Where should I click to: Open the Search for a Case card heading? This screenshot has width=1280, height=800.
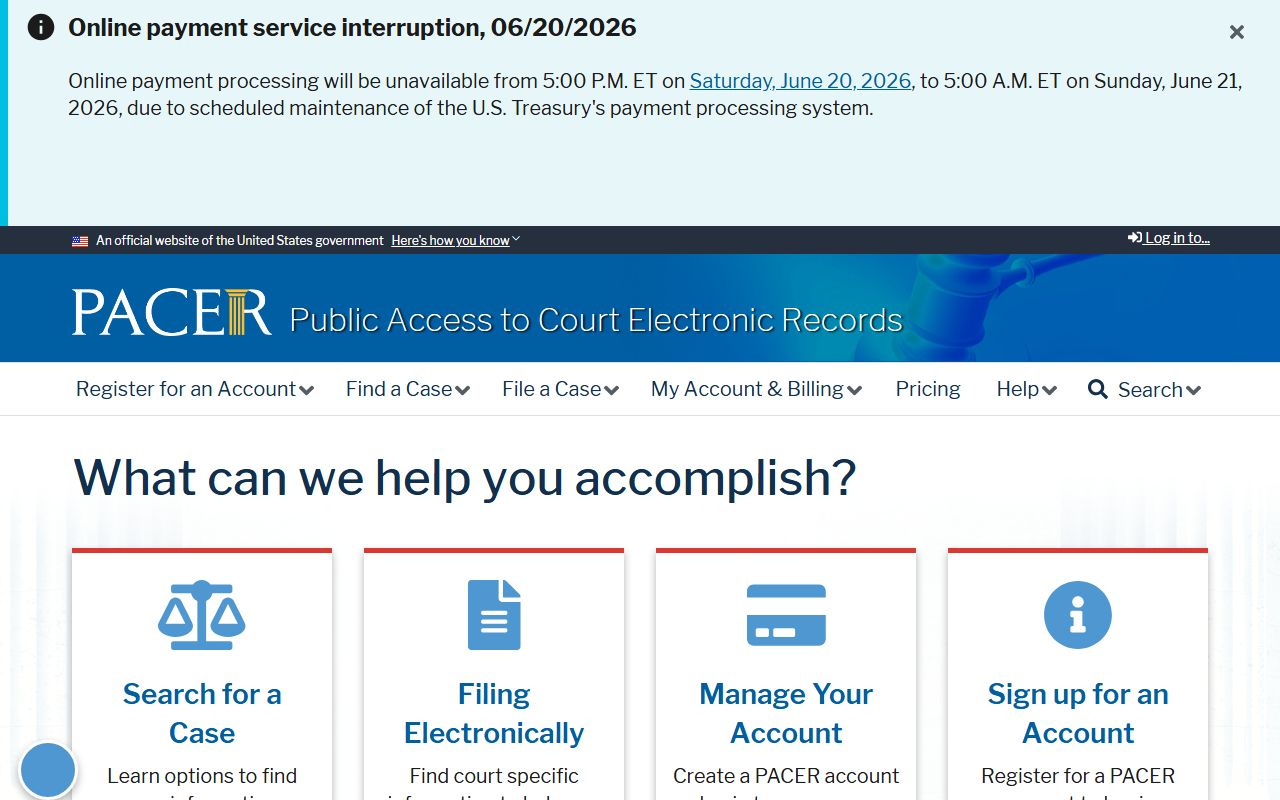coord(202,713)
